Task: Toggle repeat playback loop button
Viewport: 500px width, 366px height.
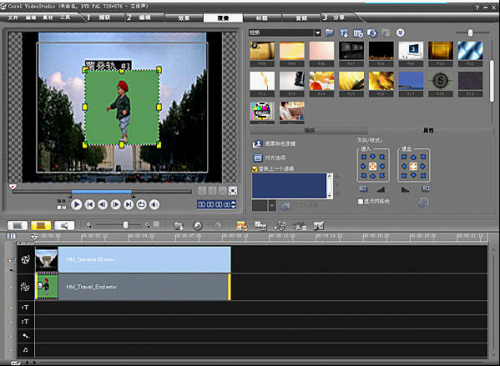Action: point(141,204)
